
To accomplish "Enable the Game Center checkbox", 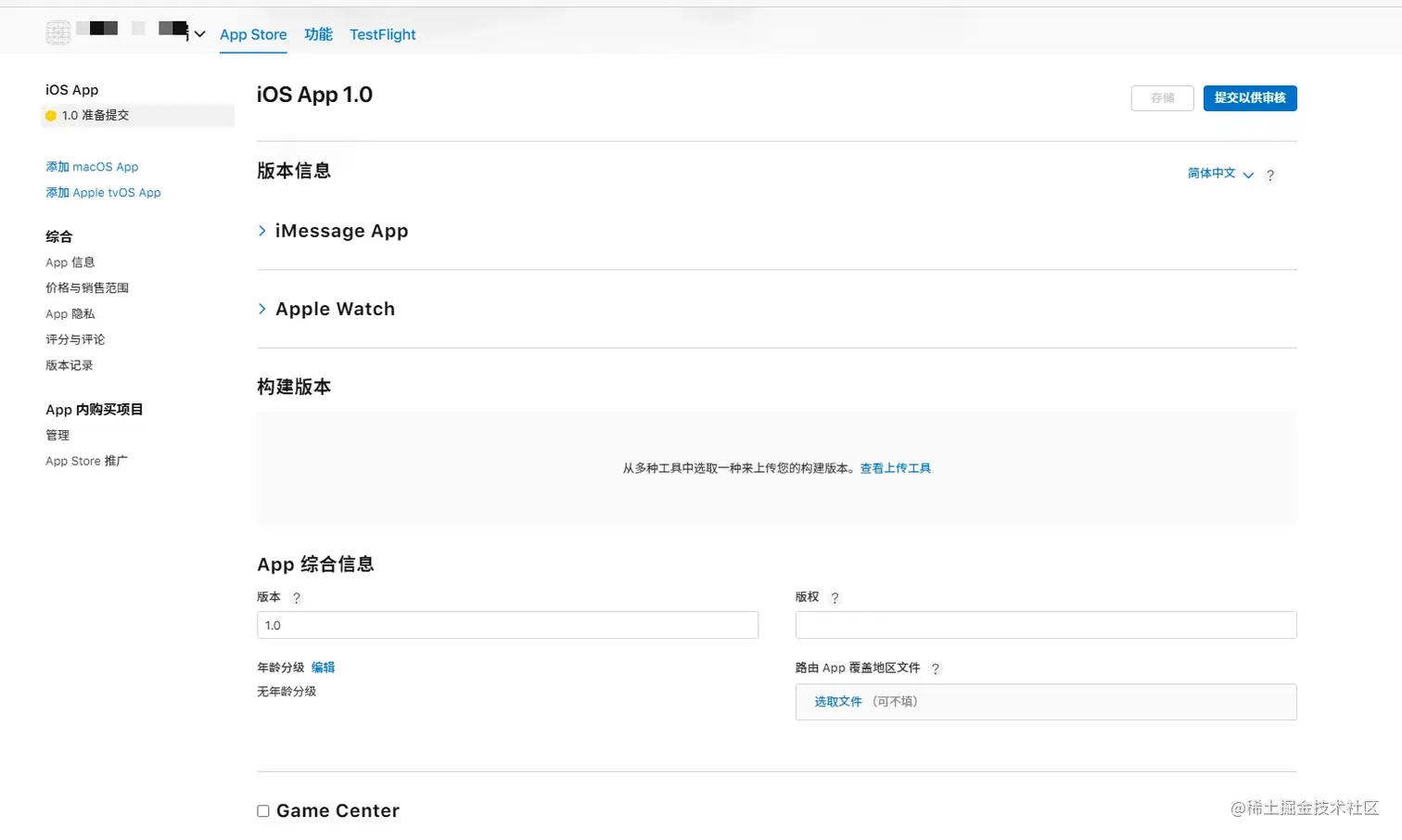I will [263, 811].
